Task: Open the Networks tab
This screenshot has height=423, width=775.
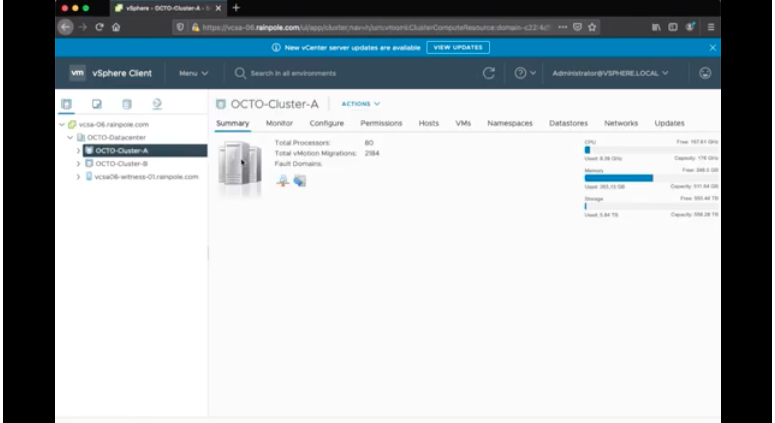Action: coord(621,123)
